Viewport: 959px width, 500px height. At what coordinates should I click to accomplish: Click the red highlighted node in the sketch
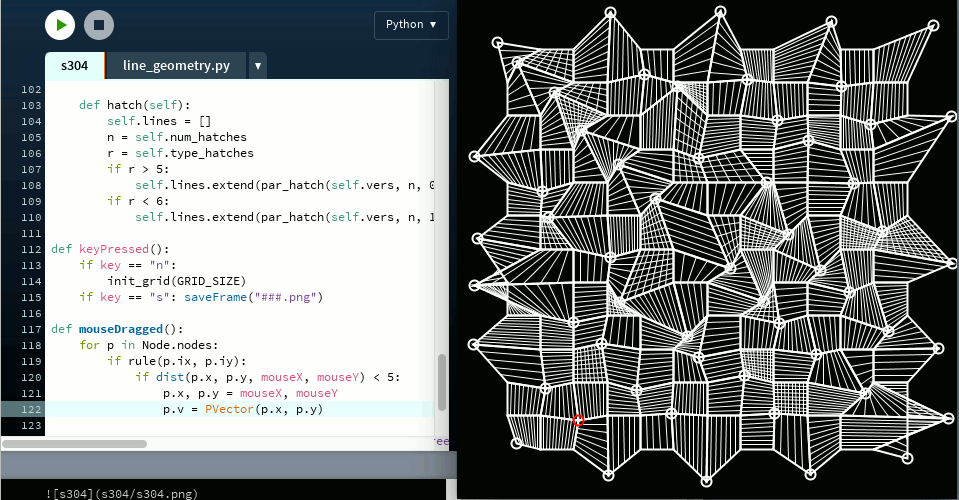tap(578, 421)
